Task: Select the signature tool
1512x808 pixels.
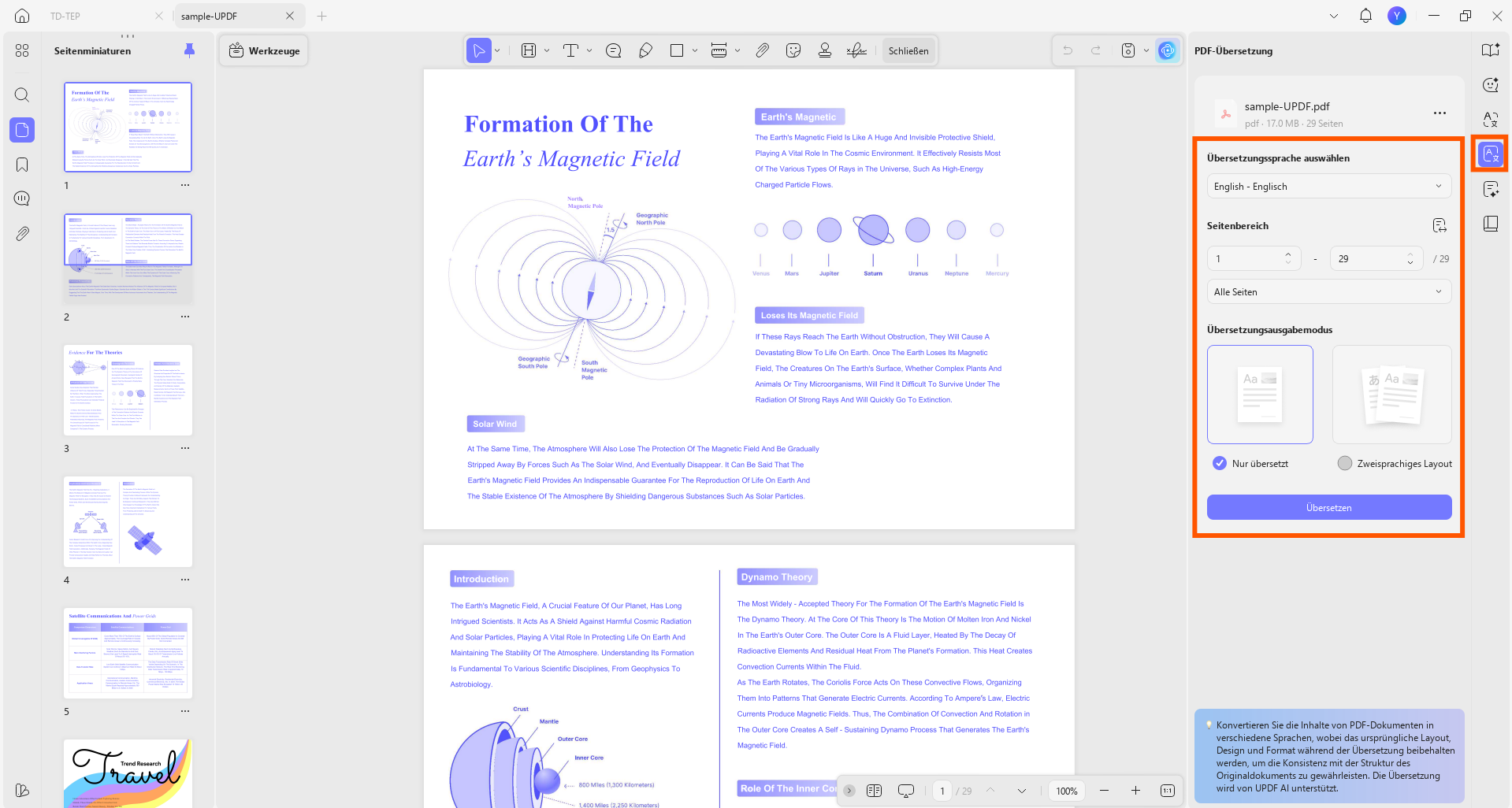Action: [x=856, y=50]
